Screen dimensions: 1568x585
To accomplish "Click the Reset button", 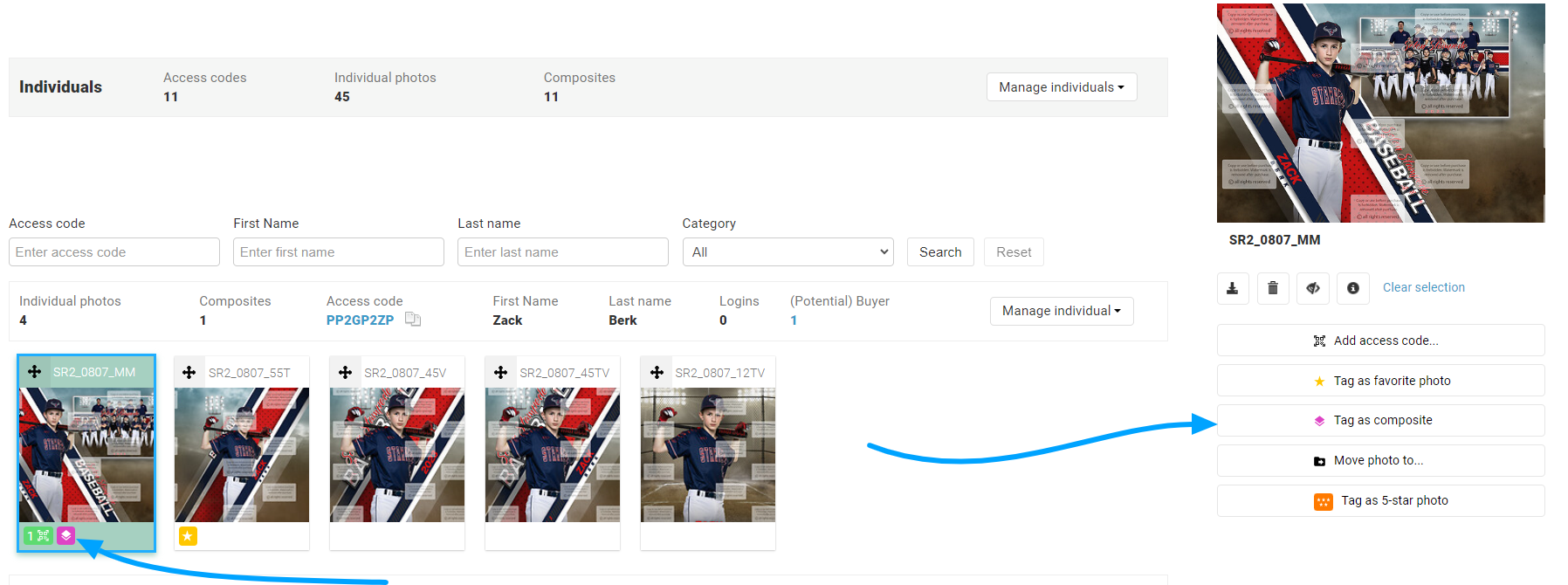I will [x=1014, y=252].
